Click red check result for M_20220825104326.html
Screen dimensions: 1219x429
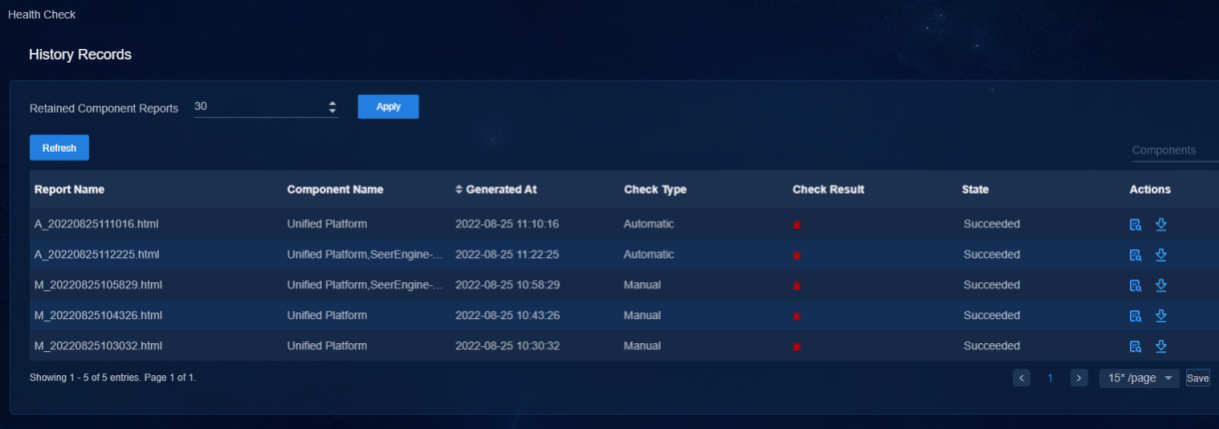point(797,317)
